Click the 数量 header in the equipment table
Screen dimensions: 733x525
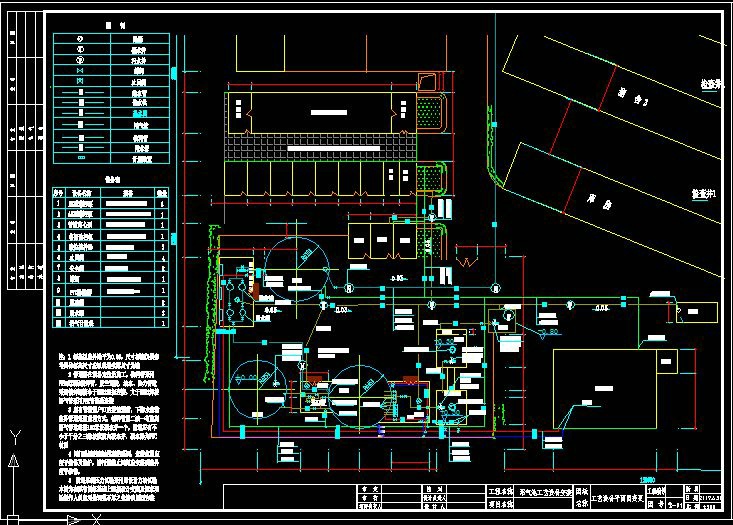(x=162, y=193)
